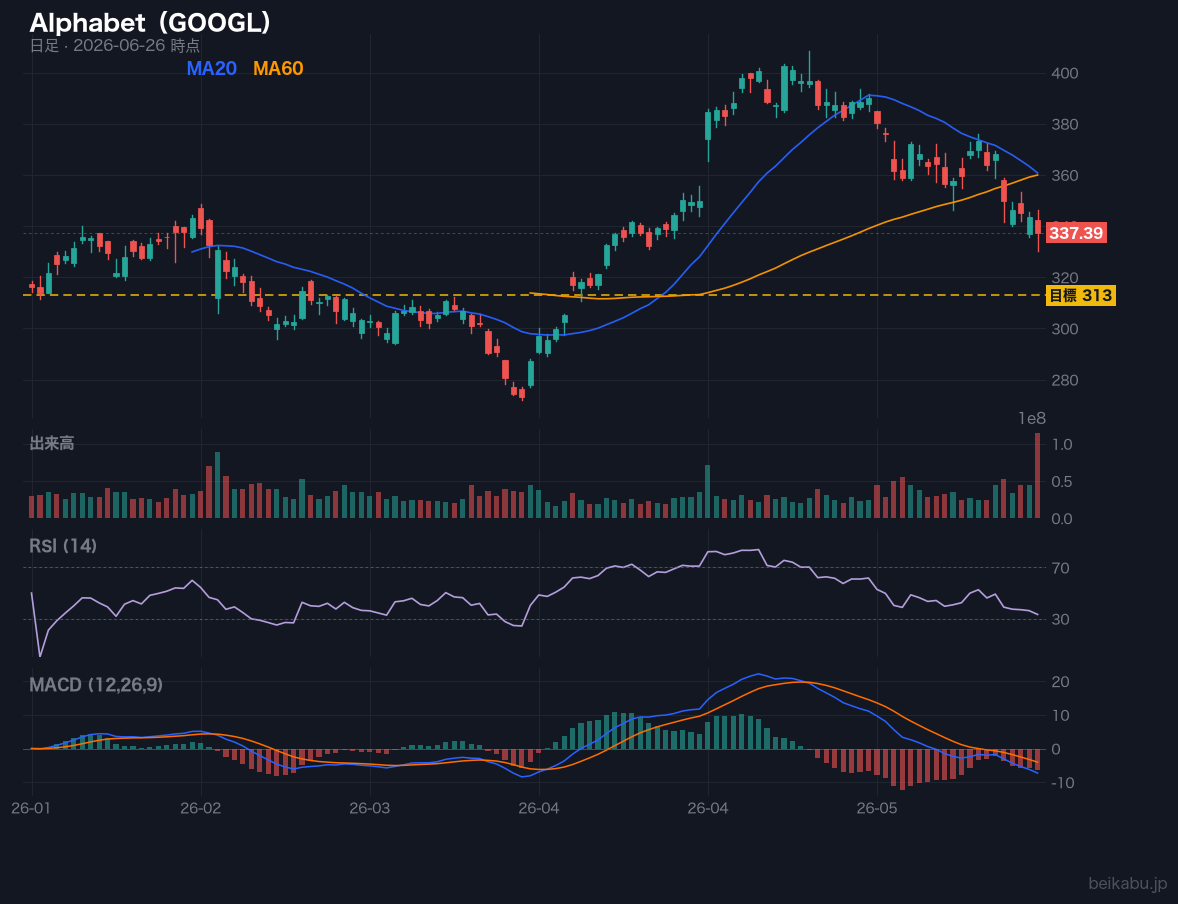This screenshot has height=904, width=1178.
Task: Click the 380 price axis label
Action: [x=1065, y=124]
